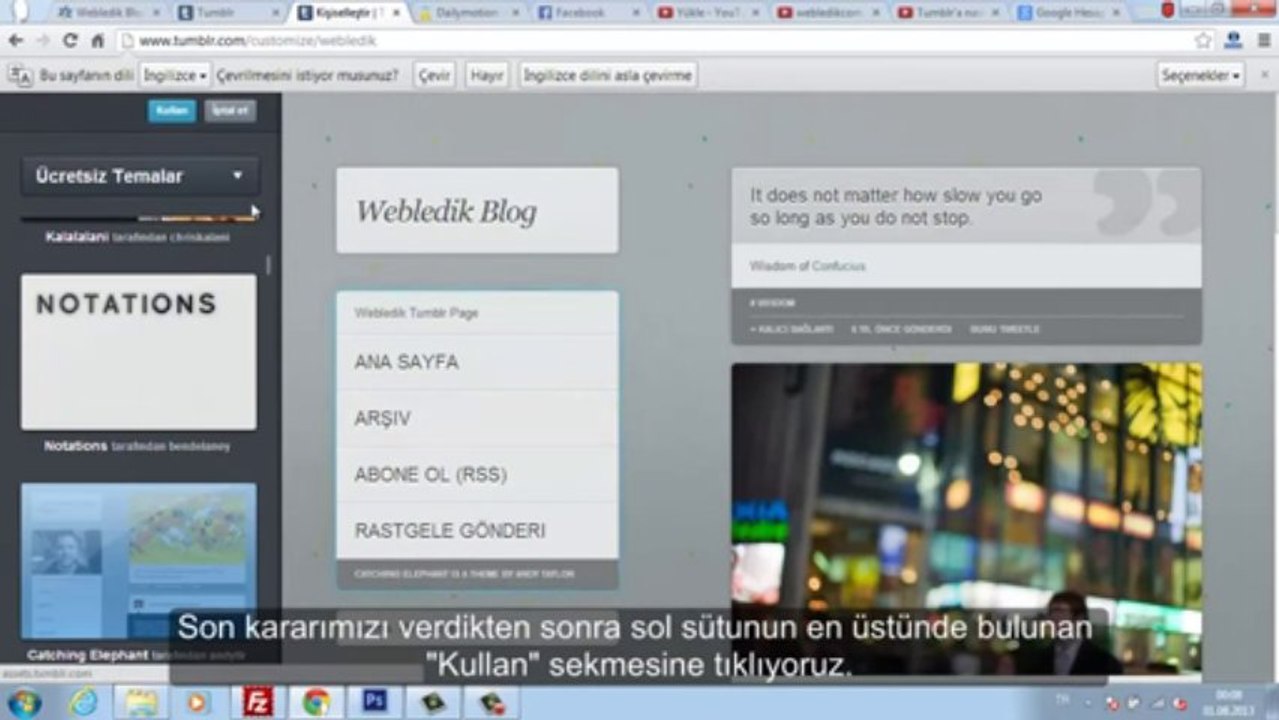Close the translate bar
Image resolution: width=1279 pixels, height=720 pixels.
click(1264, 76)
